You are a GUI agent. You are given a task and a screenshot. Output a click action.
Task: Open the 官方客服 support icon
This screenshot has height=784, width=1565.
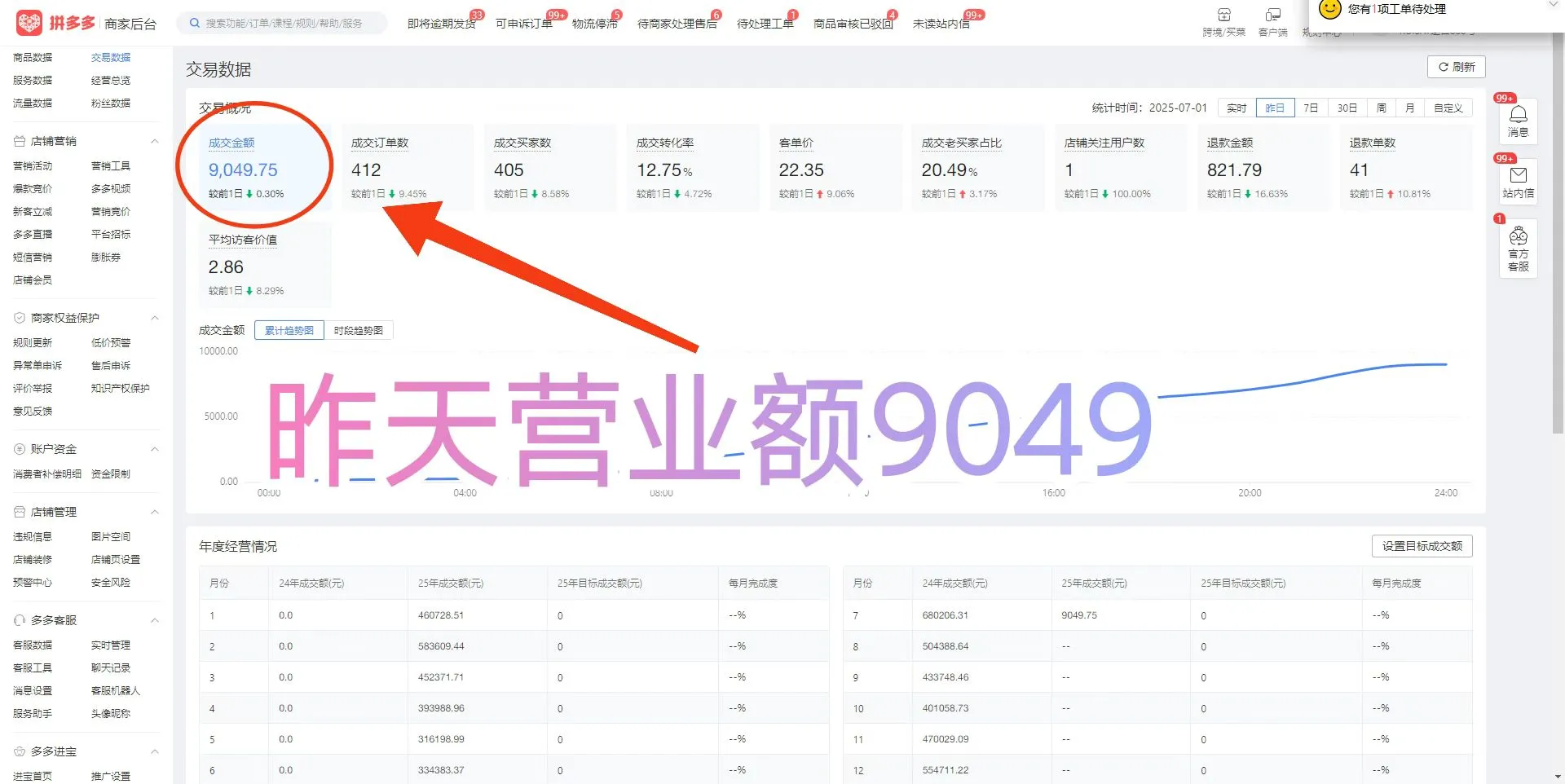pos(1519,236)
